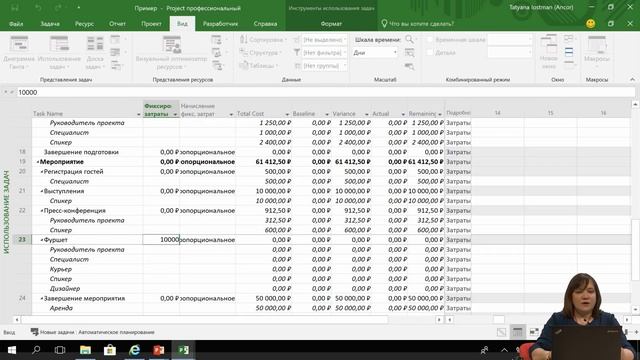The width and height of the screenshot is (640, 360).
Task: Toggle the Временная шкала checkbox
Action: coord(429,40)
